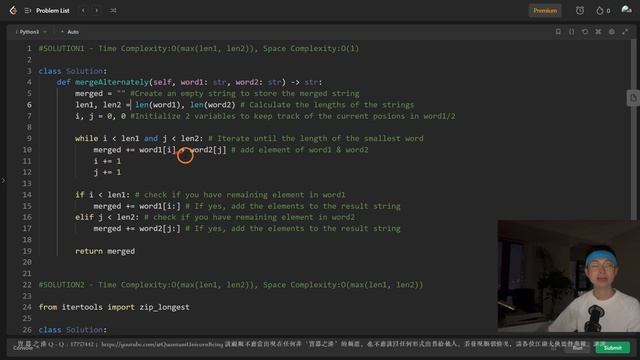Go to the next problem arrow
This screenshot has width=640, height=360.
point(97,11)
